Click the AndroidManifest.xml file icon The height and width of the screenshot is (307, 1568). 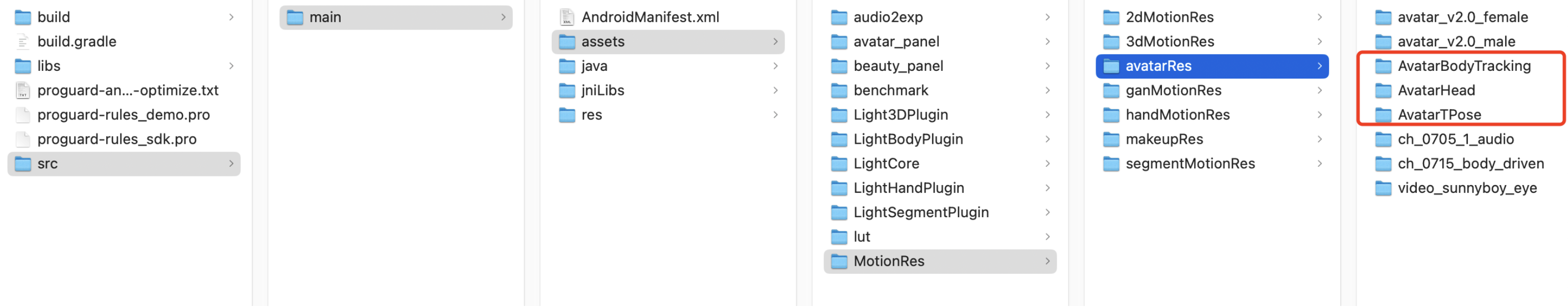pos(567,17)
